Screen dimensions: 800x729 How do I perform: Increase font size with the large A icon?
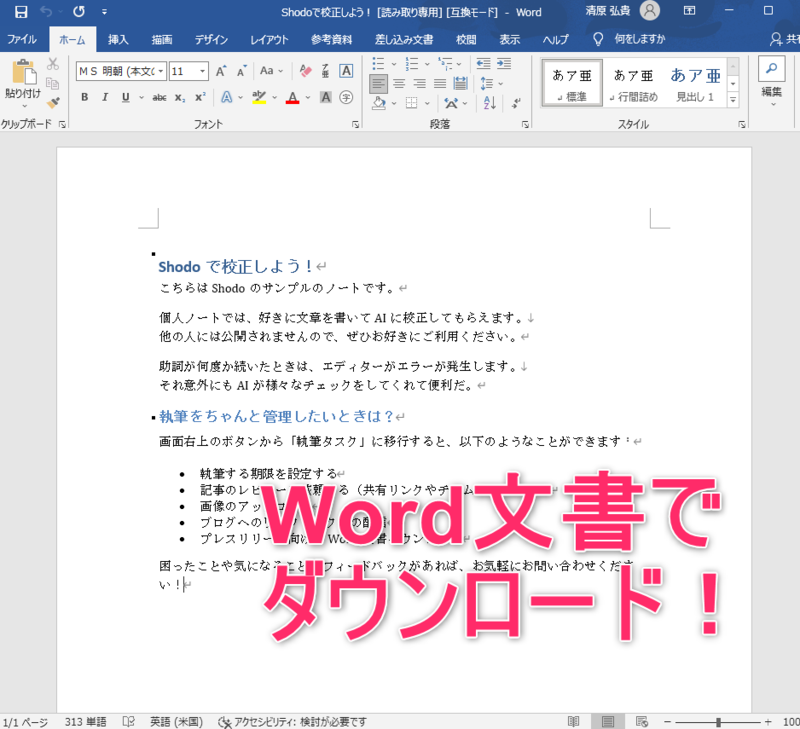click(221, 71)
